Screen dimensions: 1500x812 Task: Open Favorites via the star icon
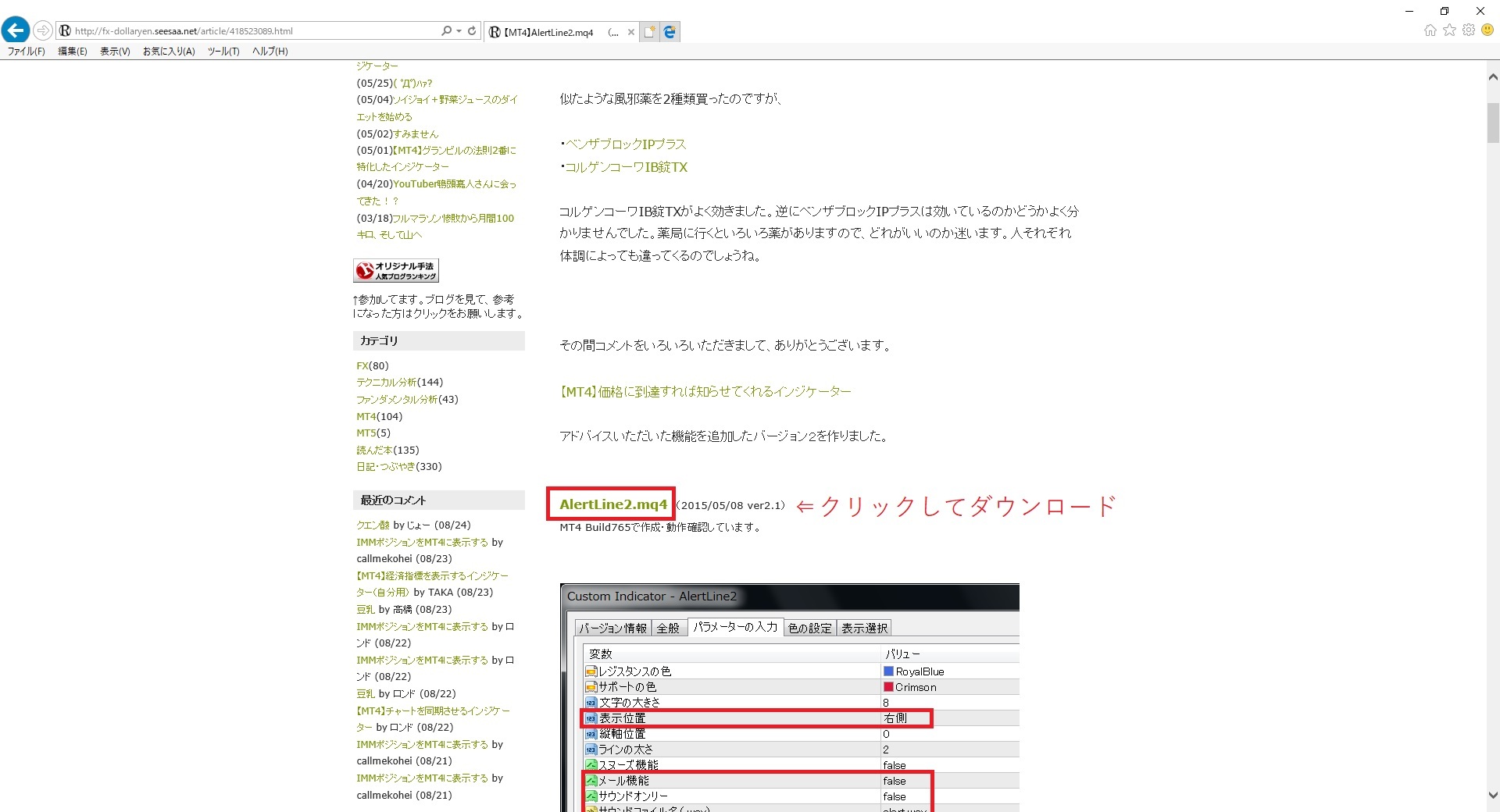[1450, 30]
